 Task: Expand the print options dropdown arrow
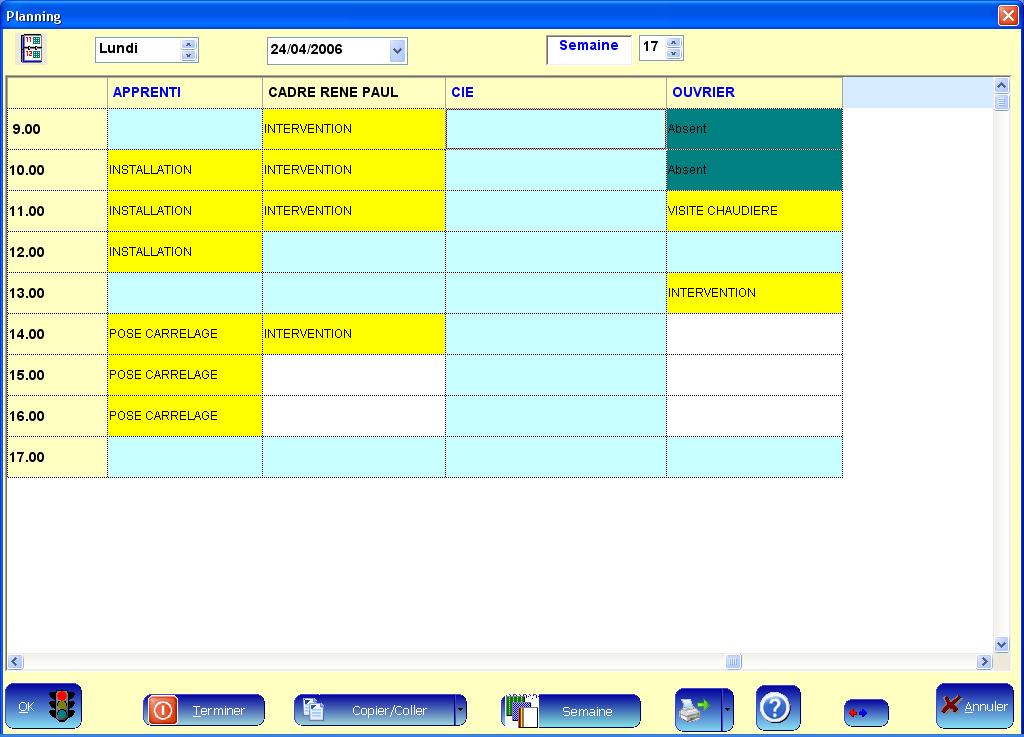(727, 710)
